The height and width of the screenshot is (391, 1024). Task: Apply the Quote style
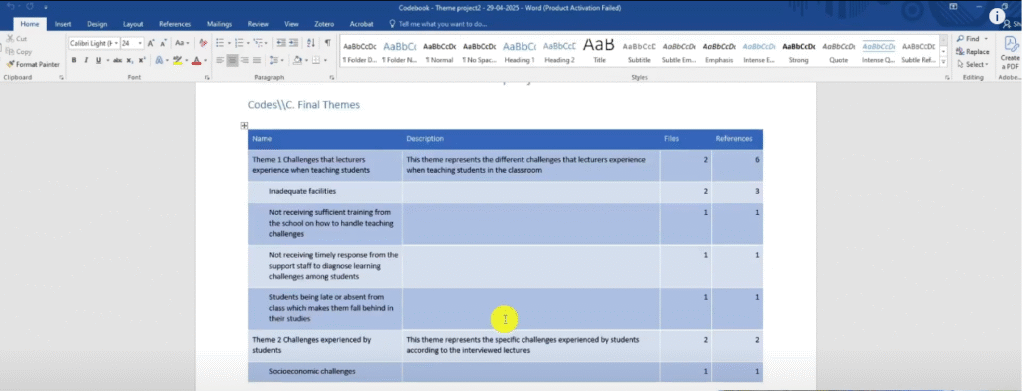(x=839, y=52)
